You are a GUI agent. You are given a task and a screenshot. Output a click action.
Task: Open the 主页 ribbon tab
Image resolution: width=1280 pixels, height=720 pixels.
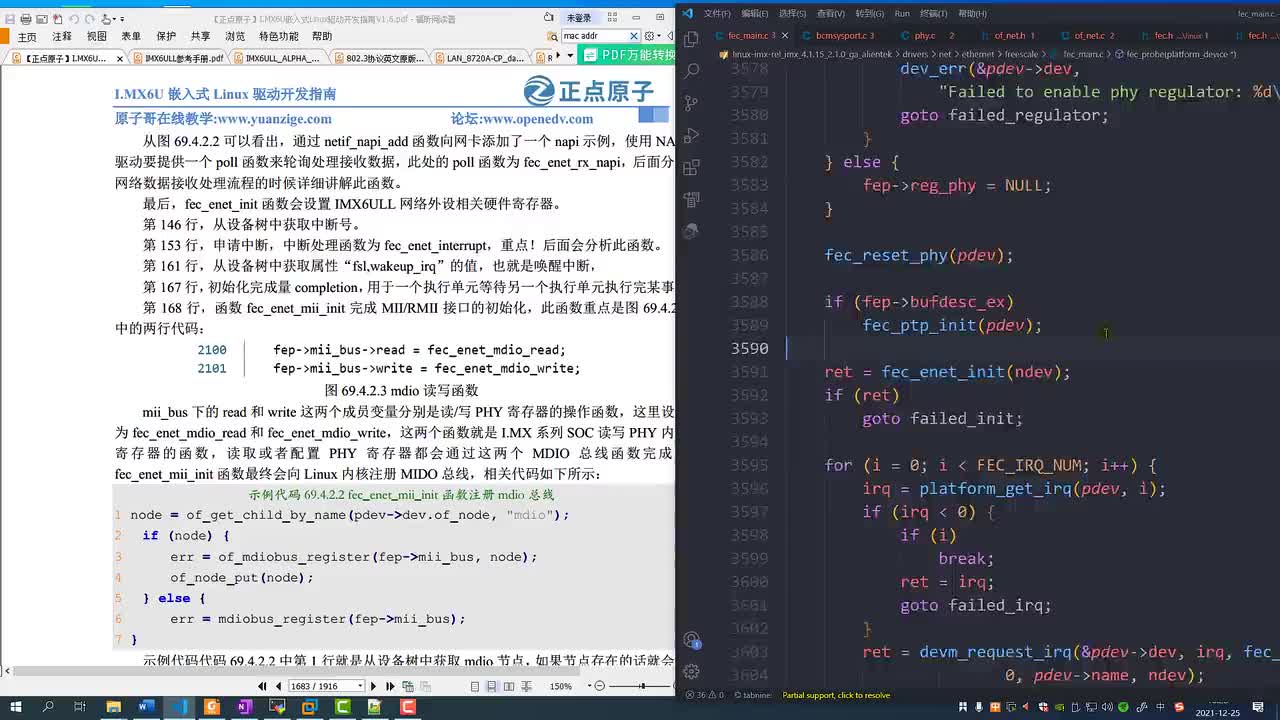click(x=27, y=36)
